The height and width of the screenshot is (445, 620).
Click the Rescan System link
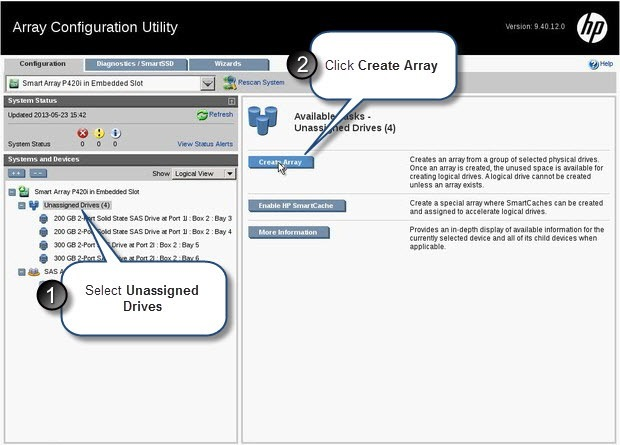(x=261, y=82)
